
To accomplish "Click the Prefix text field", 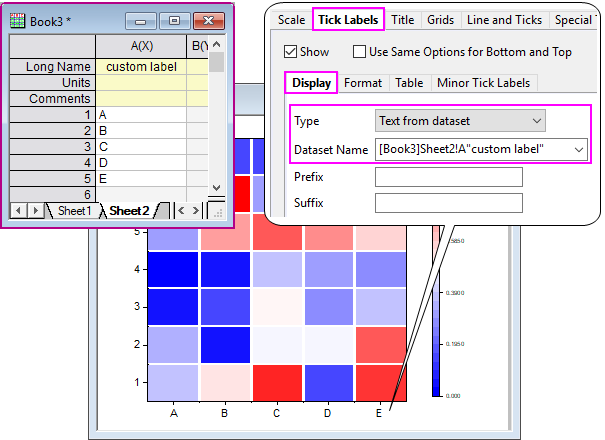I will click(x=448, y=177).
